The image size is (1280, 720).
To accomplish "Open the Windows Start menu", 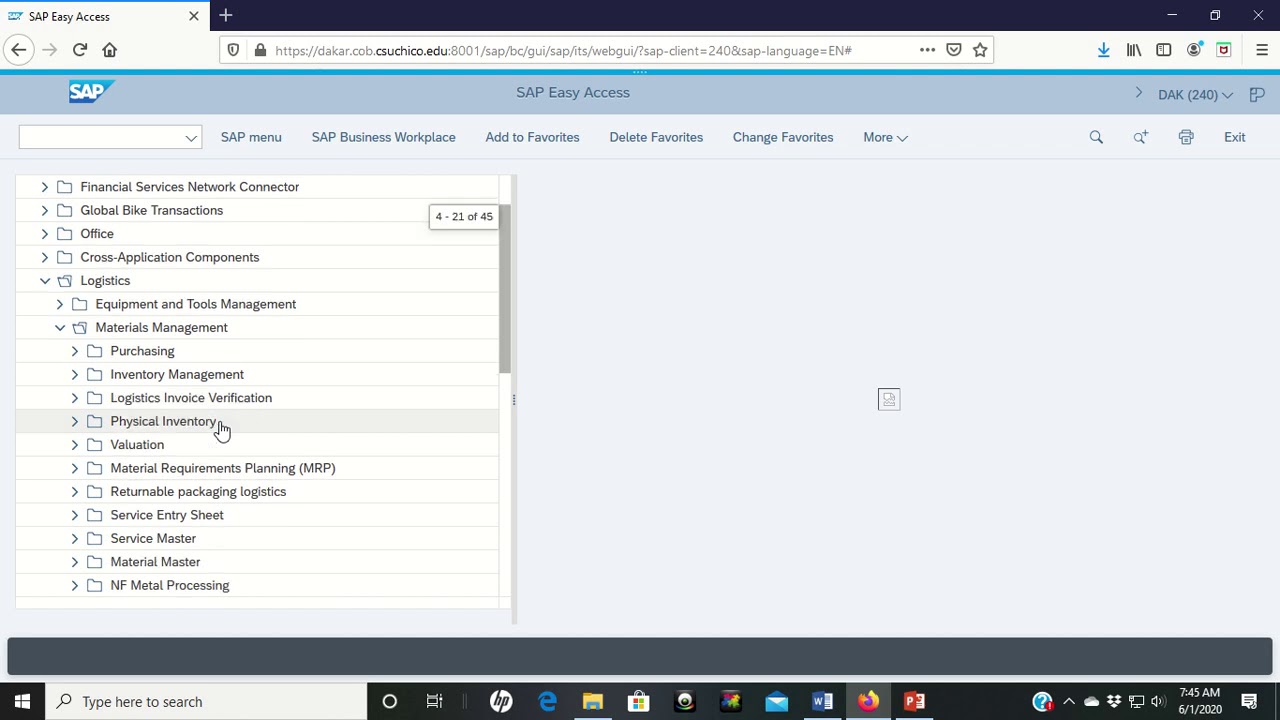I will (x=22, y=702).
